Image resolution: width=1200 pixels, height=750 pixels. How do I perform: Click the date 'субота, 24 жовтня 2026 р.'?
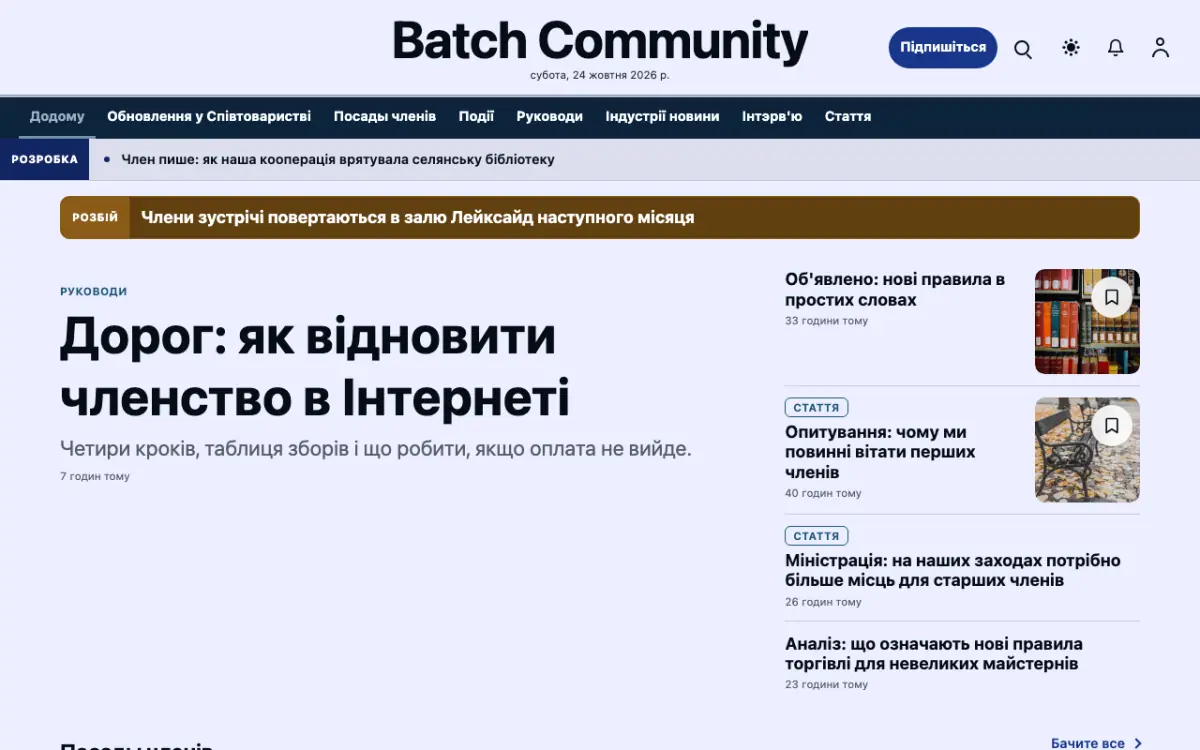600,75
